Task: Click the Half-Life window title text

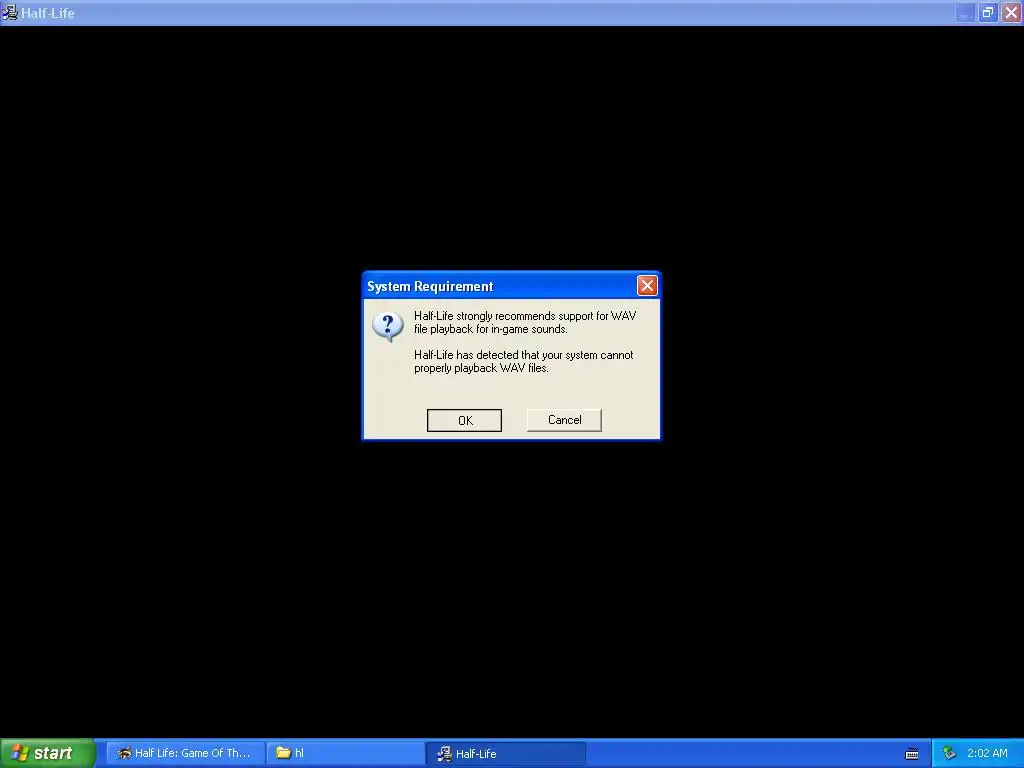Action: [x=48, y=13]
